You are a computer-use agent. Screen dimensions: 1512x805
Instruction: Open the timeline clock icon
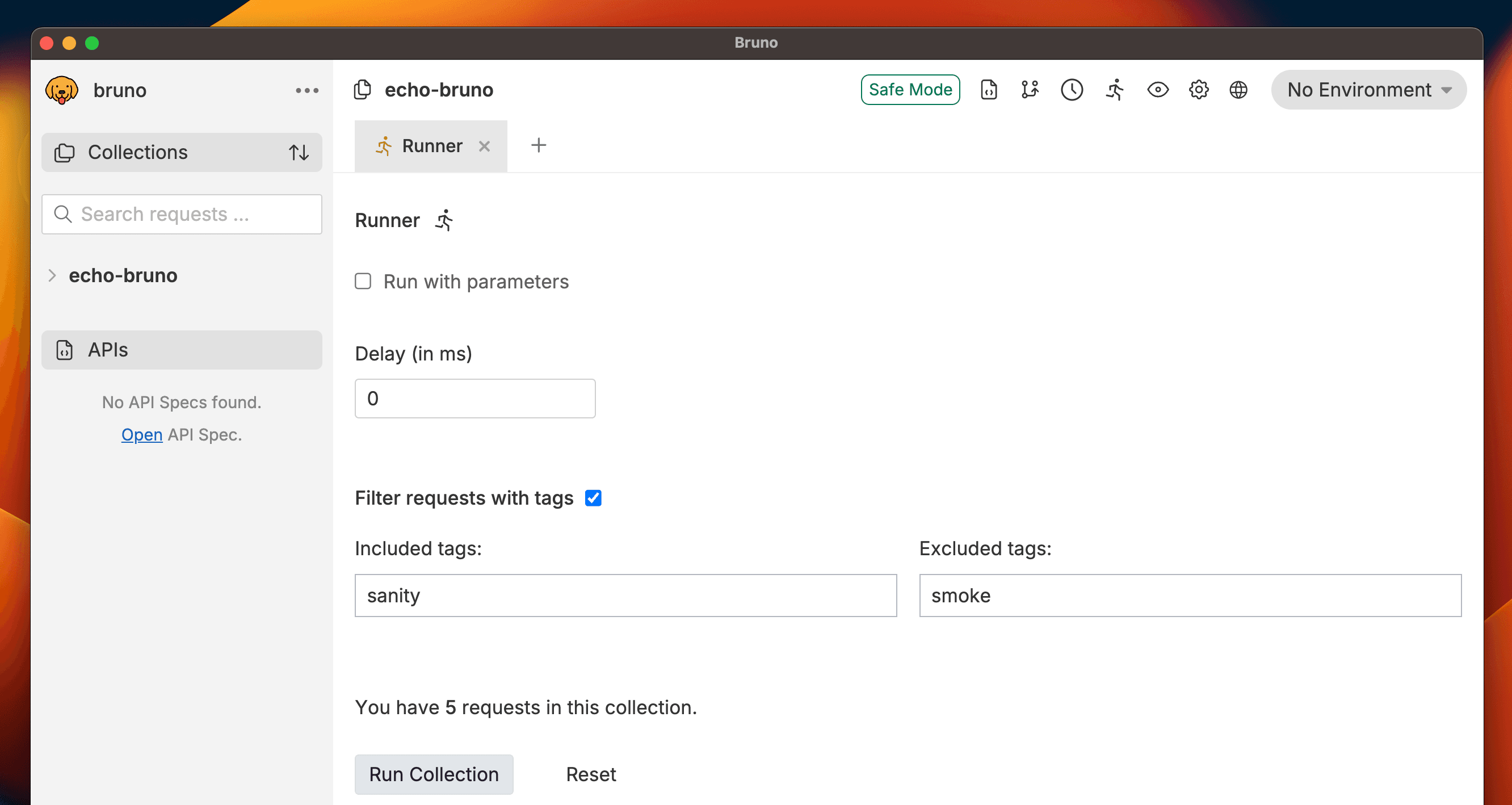point(1071,90)
